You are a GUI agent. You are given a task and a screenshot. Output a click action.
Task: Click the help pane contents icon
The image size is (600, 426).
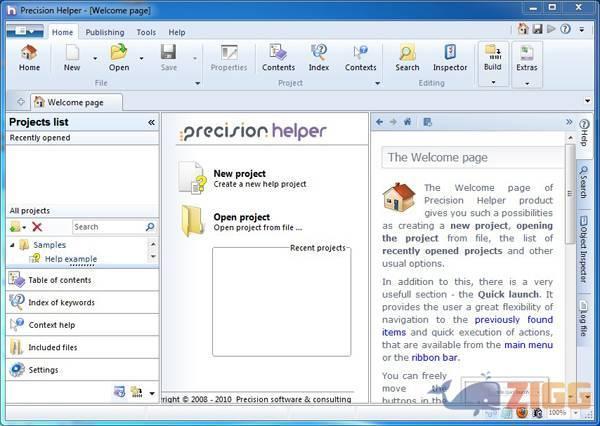[x=427, y=122]
